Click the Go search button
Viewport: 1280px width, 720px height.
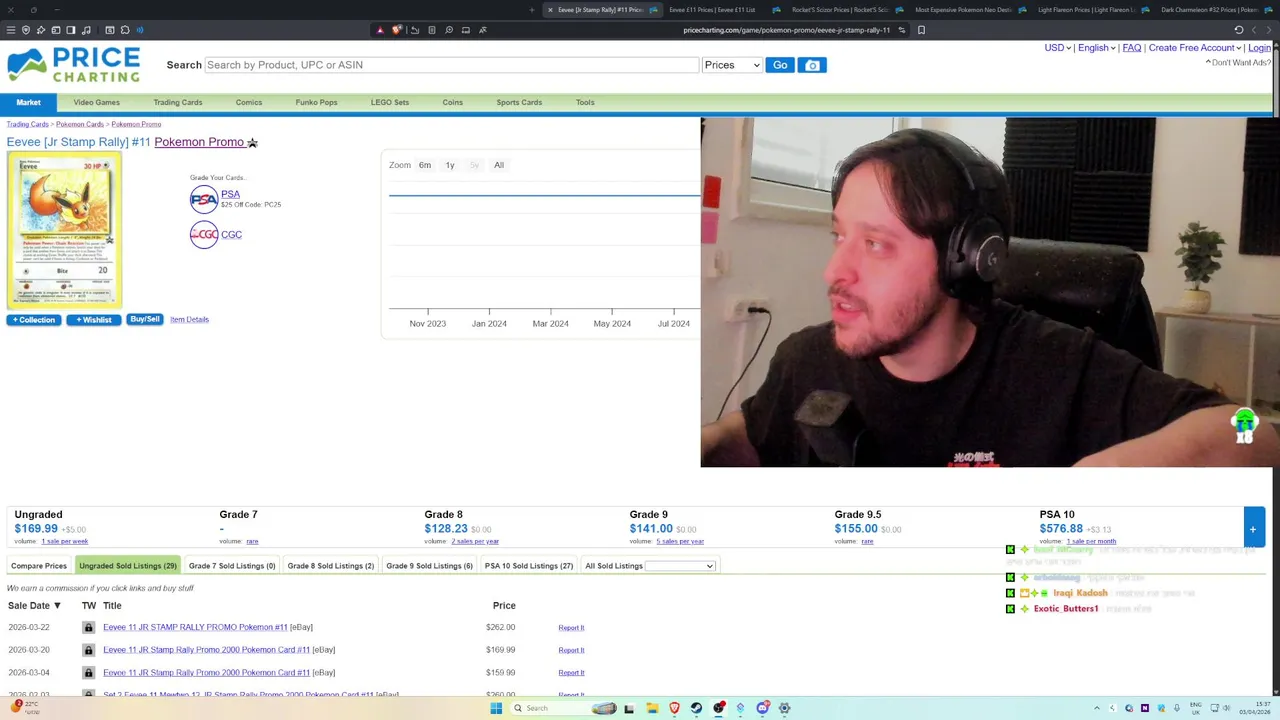(780, 65)
